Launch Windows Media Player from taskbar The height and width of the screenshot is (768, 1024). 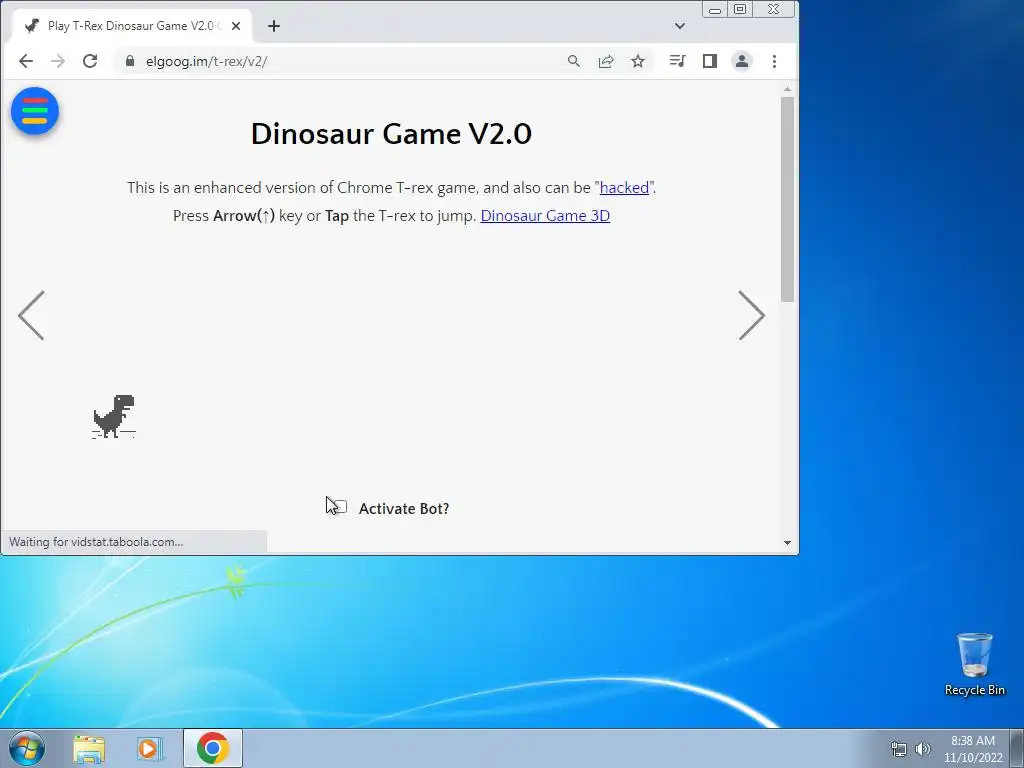coord(150,748)
